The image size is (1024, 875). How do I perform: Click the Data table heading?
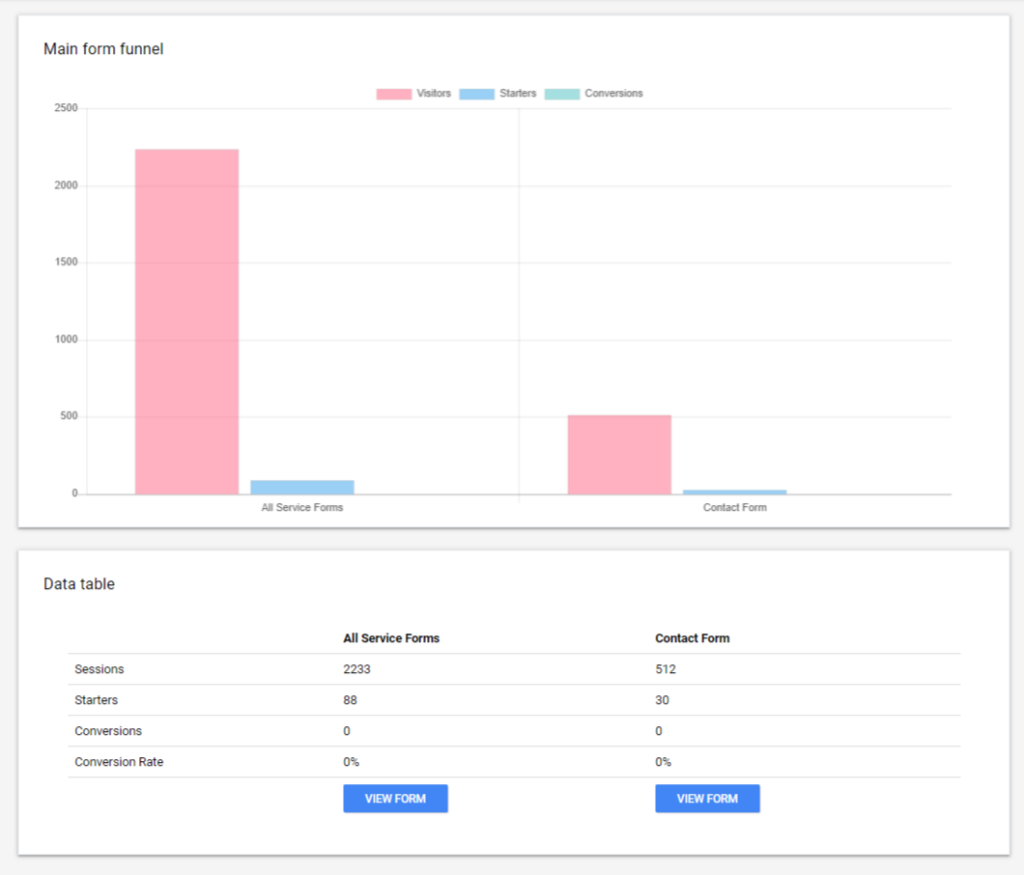pos(79,584)
